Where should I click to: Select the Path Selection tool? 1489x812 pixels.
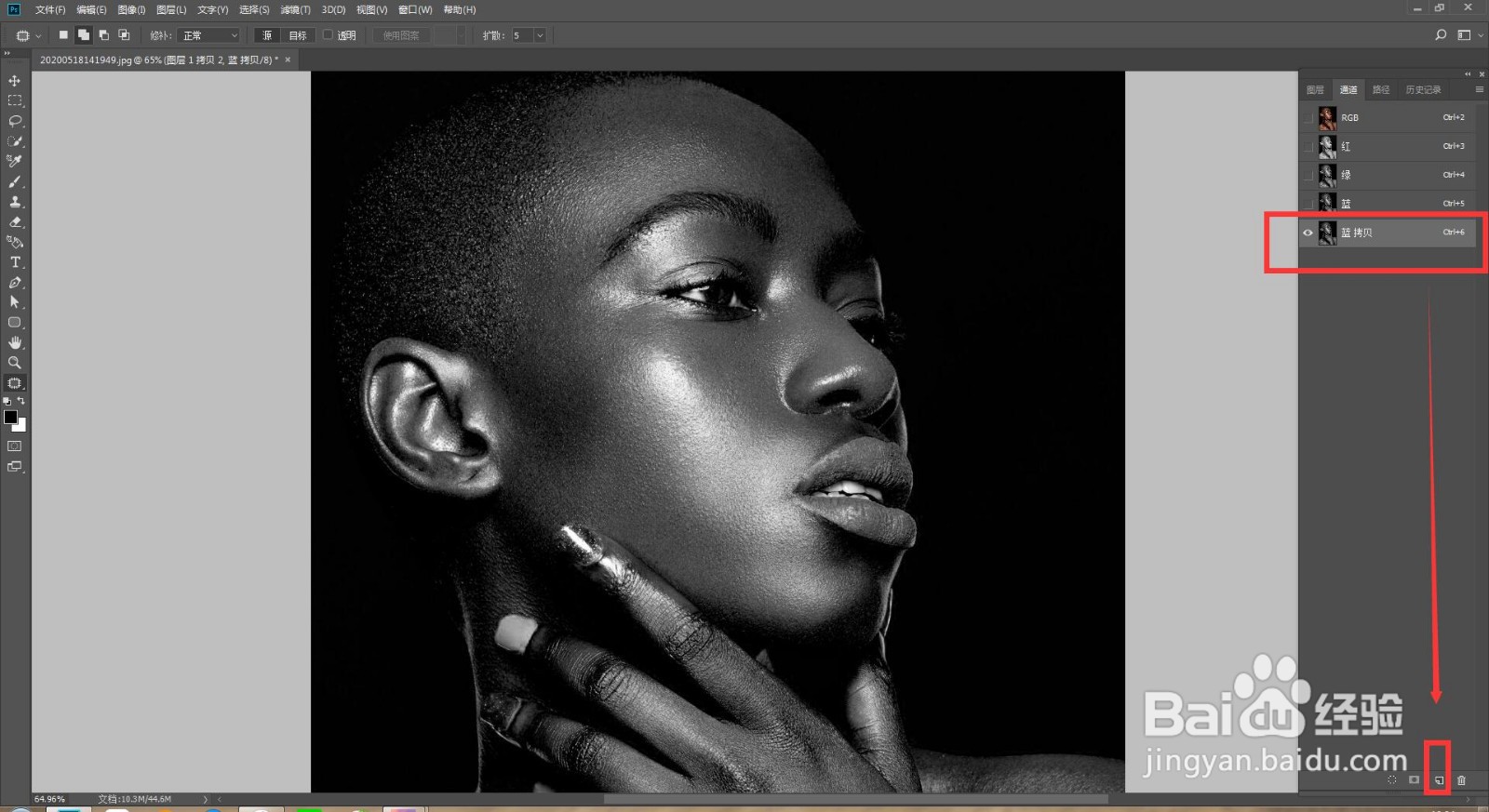click(15, 302)
